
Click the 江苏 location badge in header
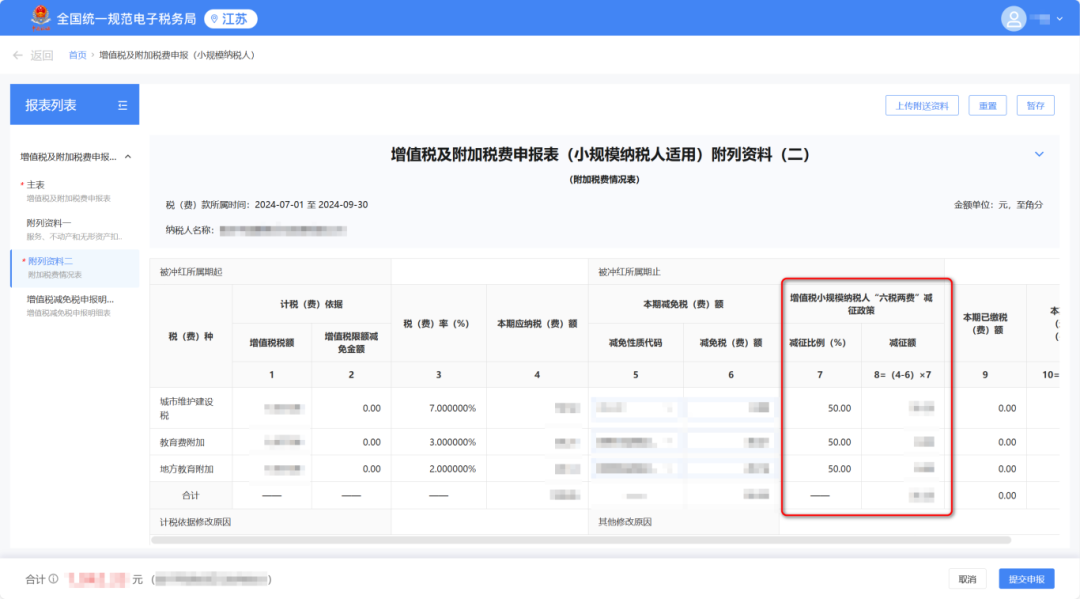tap(229, 17)
